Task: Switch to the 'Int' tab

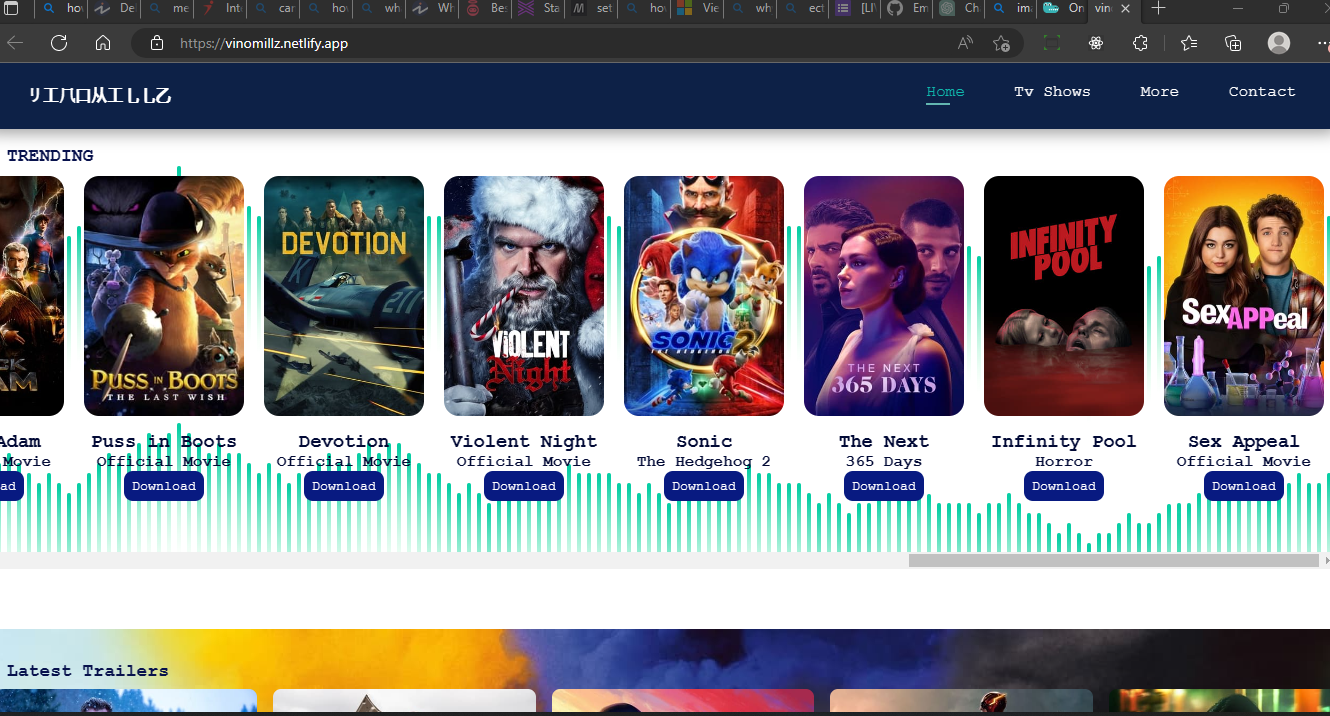Action: coord(221,8)
